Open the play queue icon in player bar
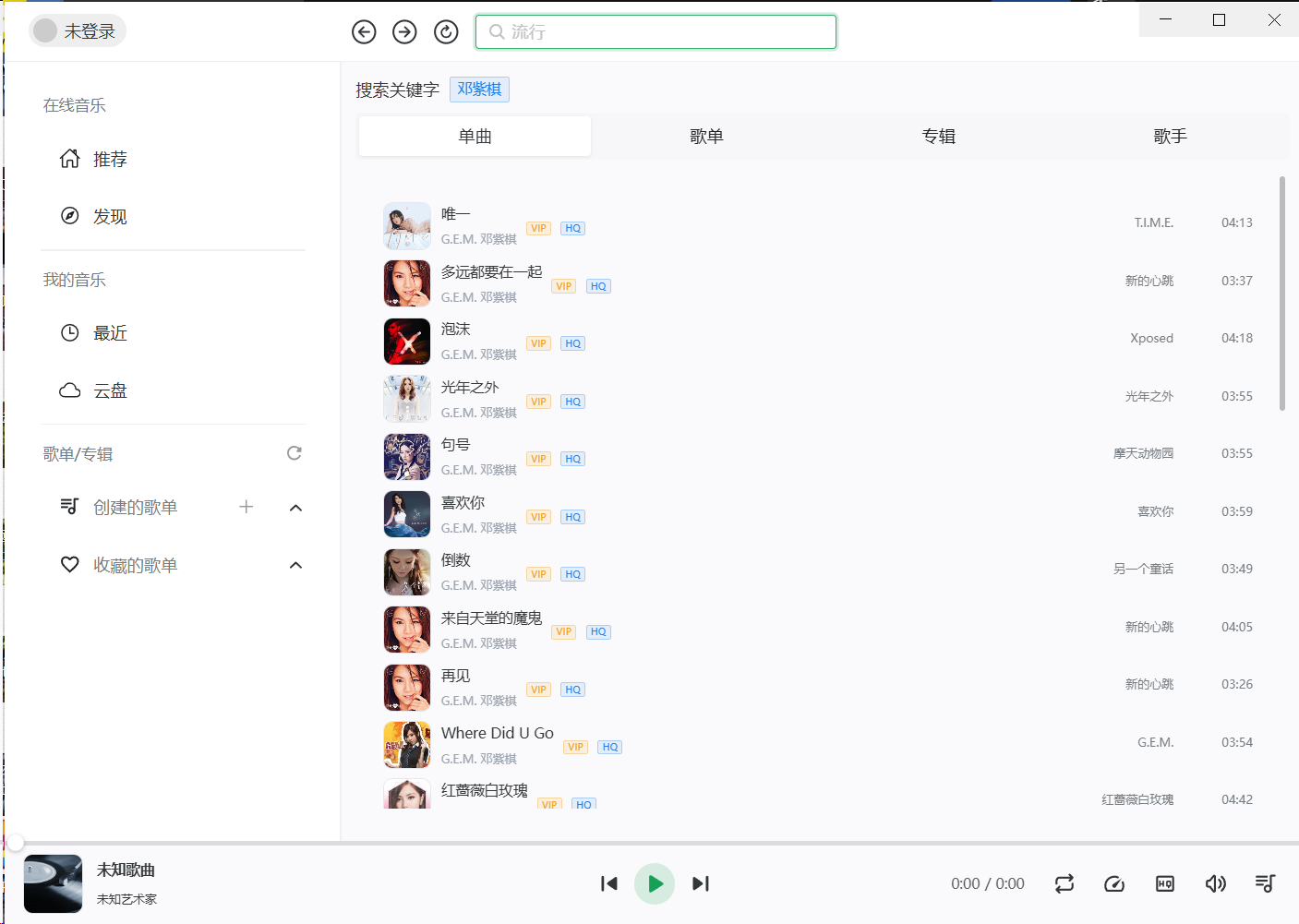 (x=1265, y=883)
